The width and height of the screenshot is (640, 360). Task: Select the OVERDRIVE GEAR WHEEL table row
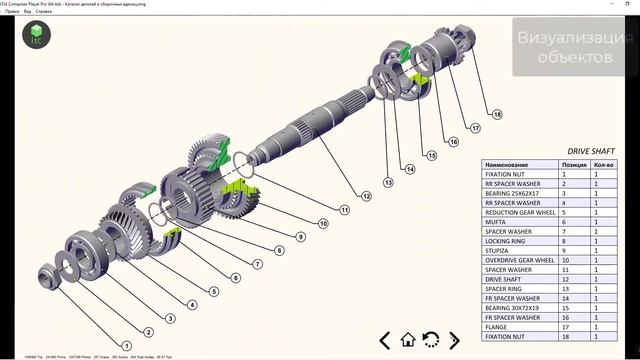[549, 260]
